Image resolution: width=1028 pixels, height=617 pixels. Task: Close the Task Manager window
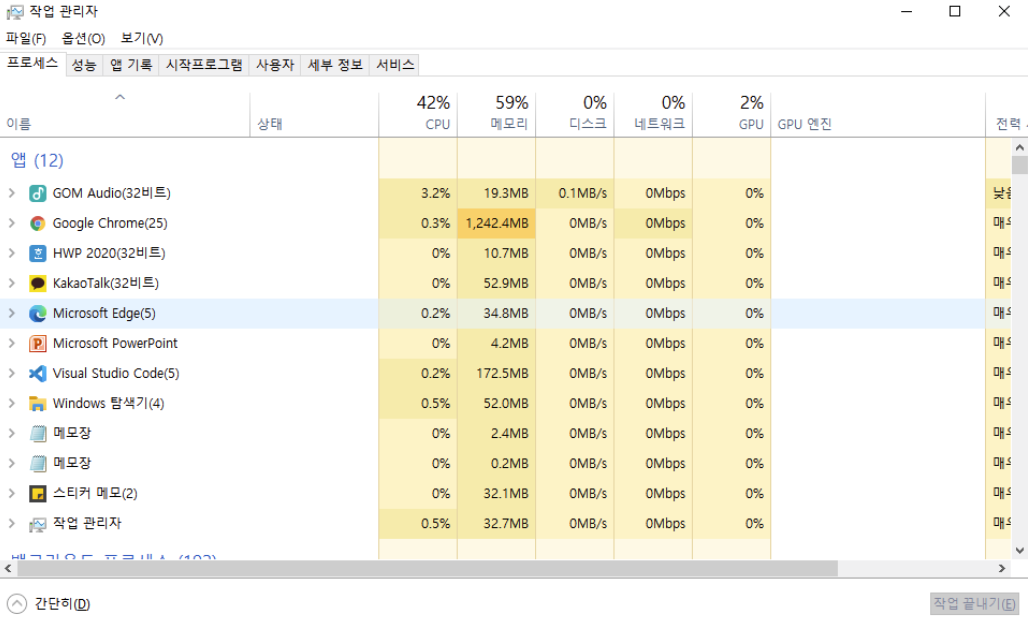coord(1004,11)
